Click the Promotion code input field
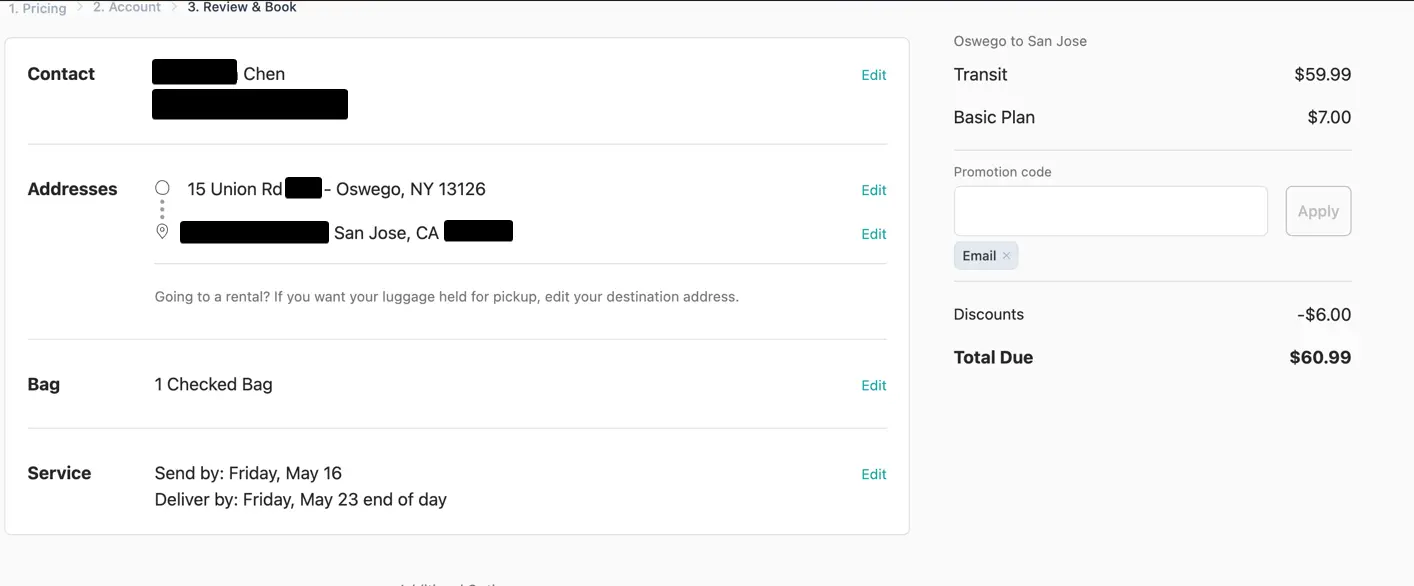 pos(1110,211)
